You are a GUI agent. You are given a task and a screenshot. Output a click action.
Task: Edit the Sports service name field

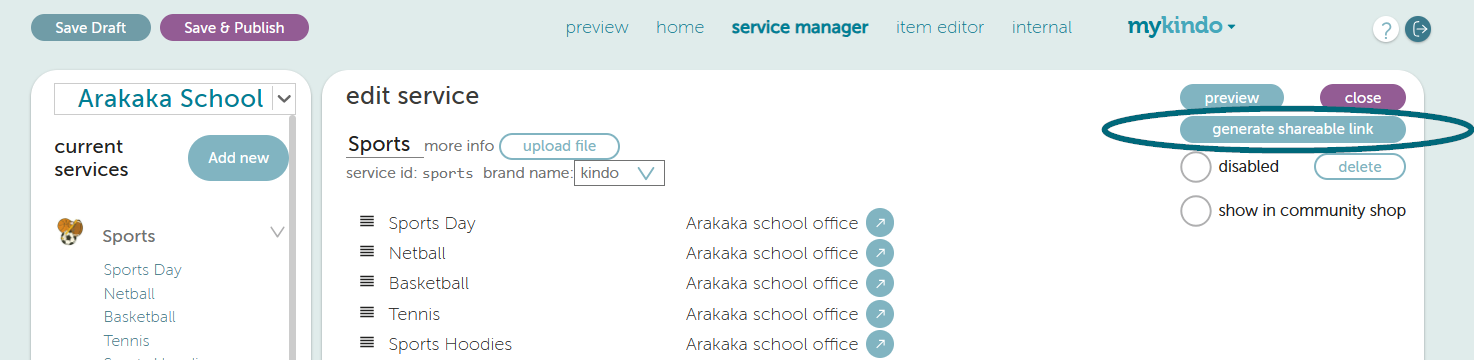point(379,145)
